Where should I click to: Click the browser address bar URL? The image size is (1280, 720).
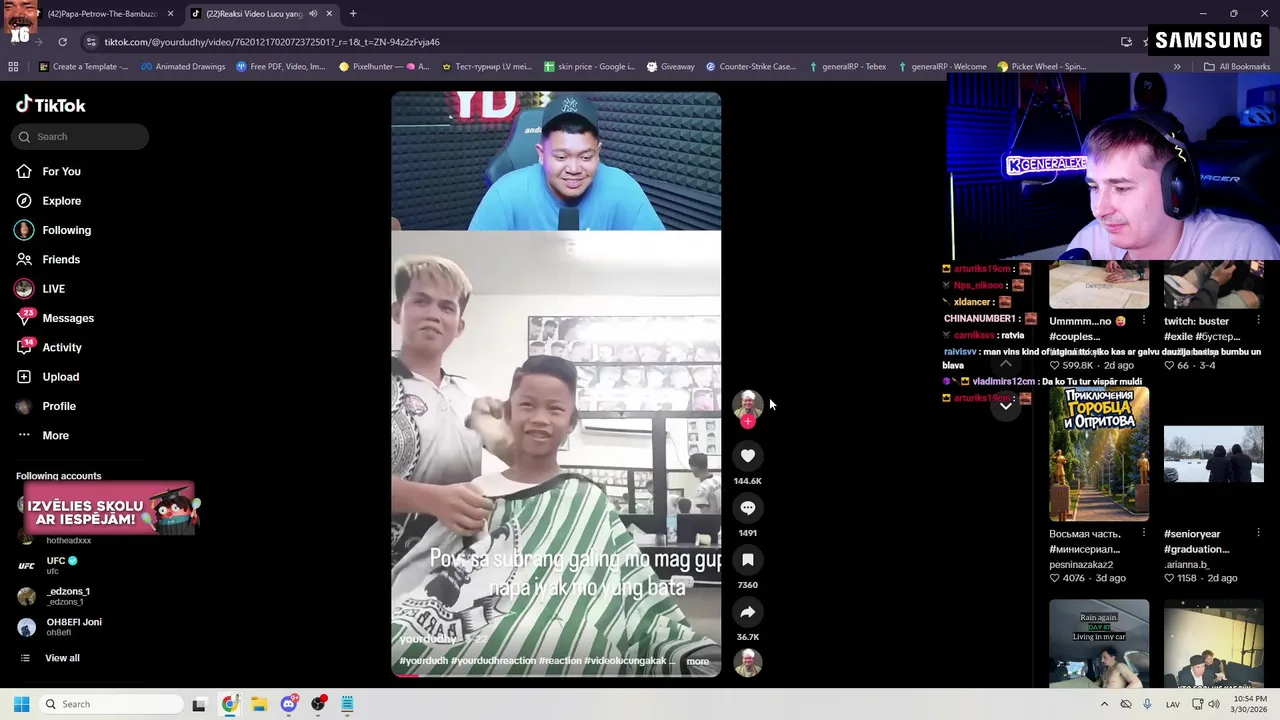272,42
